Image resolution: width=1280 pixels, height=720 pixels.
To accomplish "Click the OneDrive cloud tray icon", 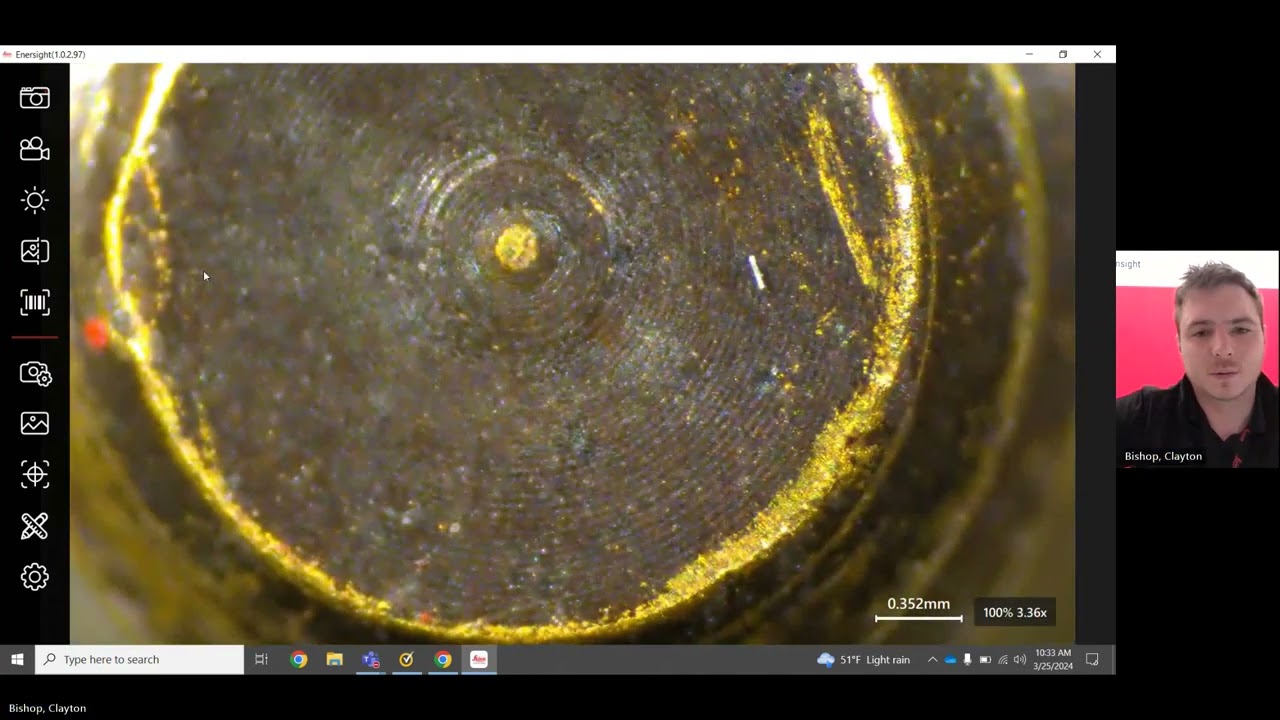I will coord(950,659).
